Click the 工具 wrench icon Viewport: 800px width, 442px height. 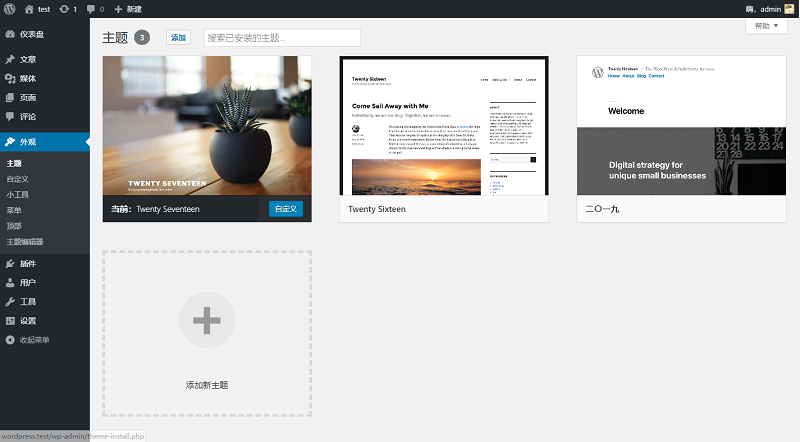(x=10, y=302)
